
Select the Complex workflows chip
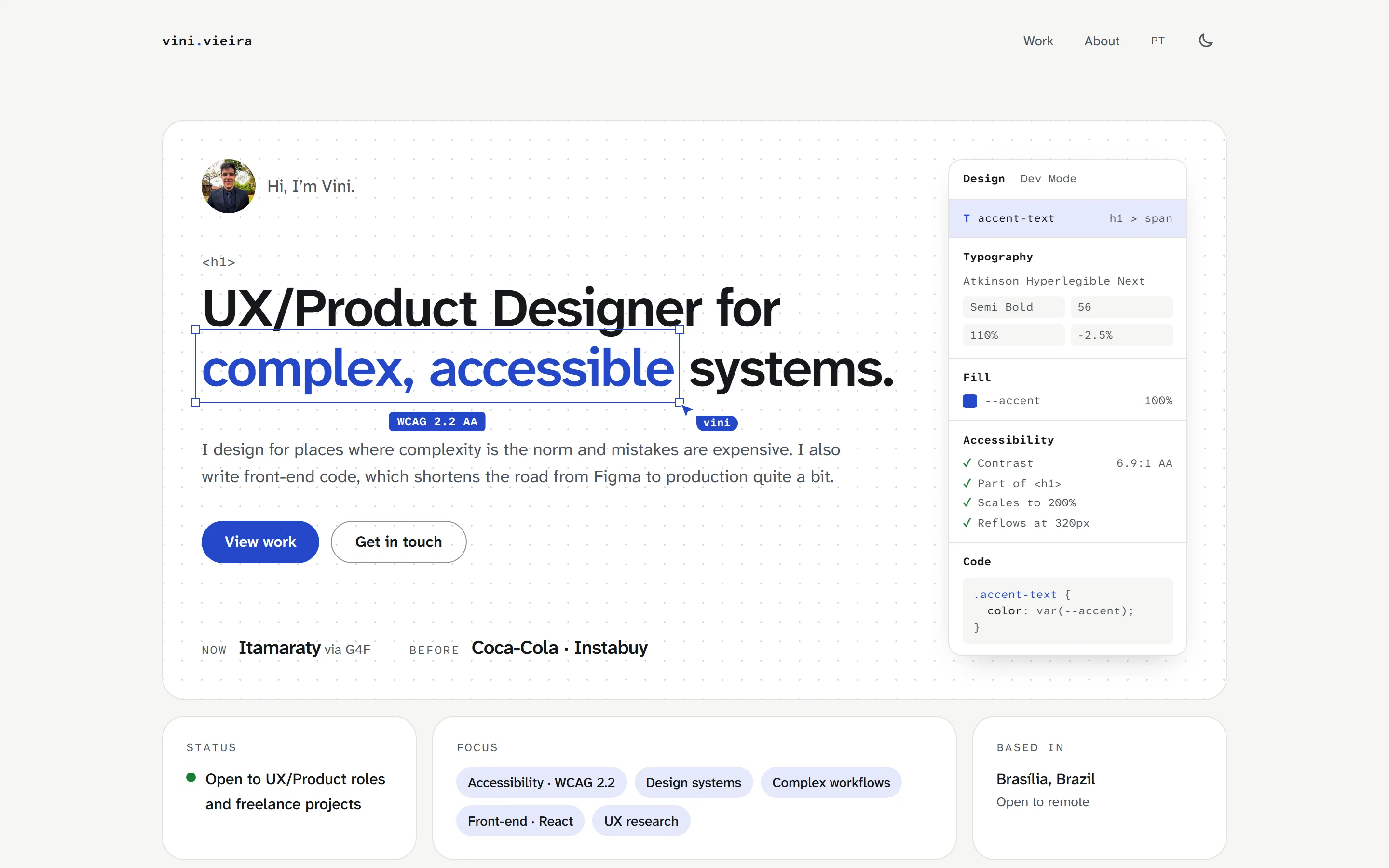(831, 783)
